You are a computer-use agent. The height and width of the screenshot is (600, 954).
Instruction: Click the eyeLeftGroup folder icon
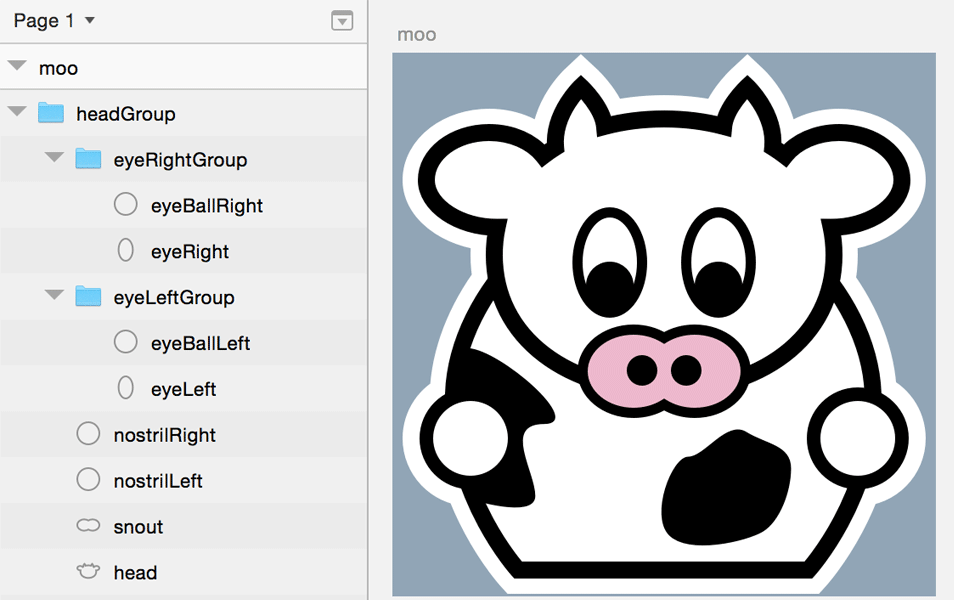point(88,297)
